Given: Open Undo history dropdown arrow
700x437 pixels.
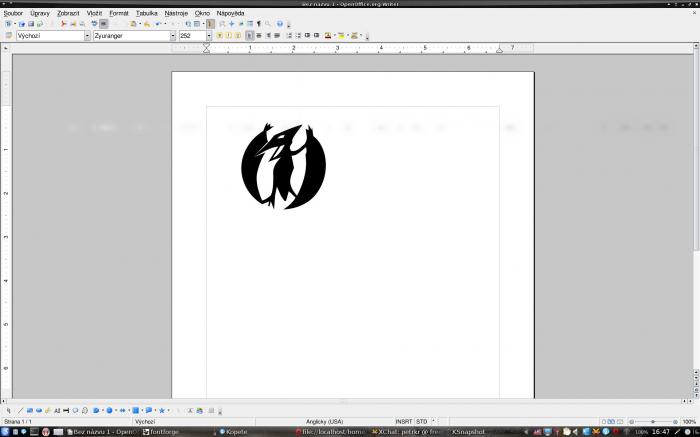Looking at the screenshot, I should click(x=165, y=24).
